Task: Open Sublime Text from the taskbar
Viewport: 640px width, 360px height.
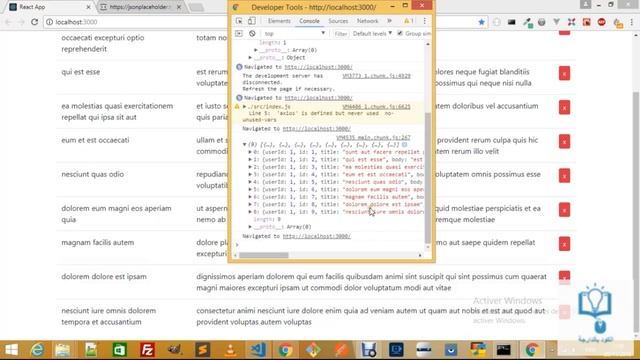Action: (x=203, y=350)
